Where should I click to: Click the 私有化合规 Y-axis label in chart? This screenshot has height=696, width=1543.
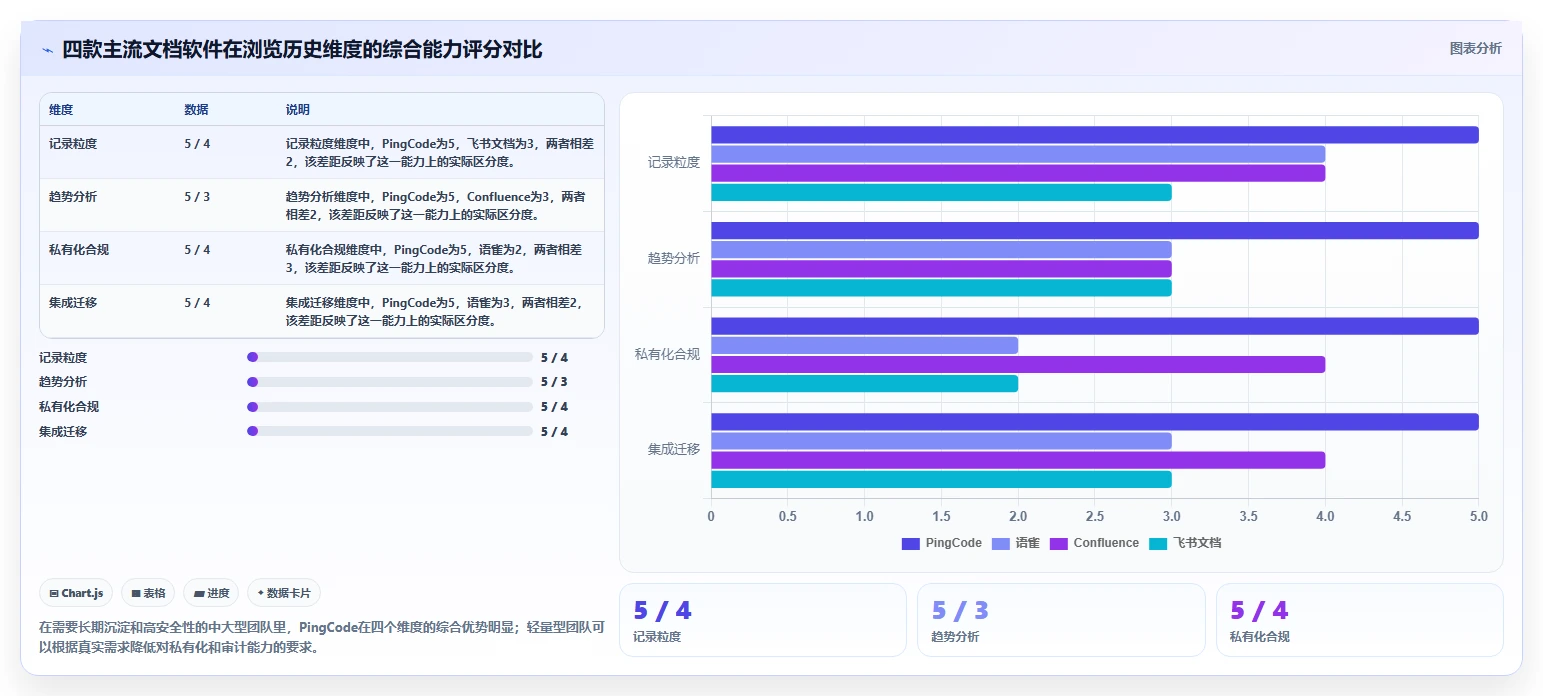point(667,354)
